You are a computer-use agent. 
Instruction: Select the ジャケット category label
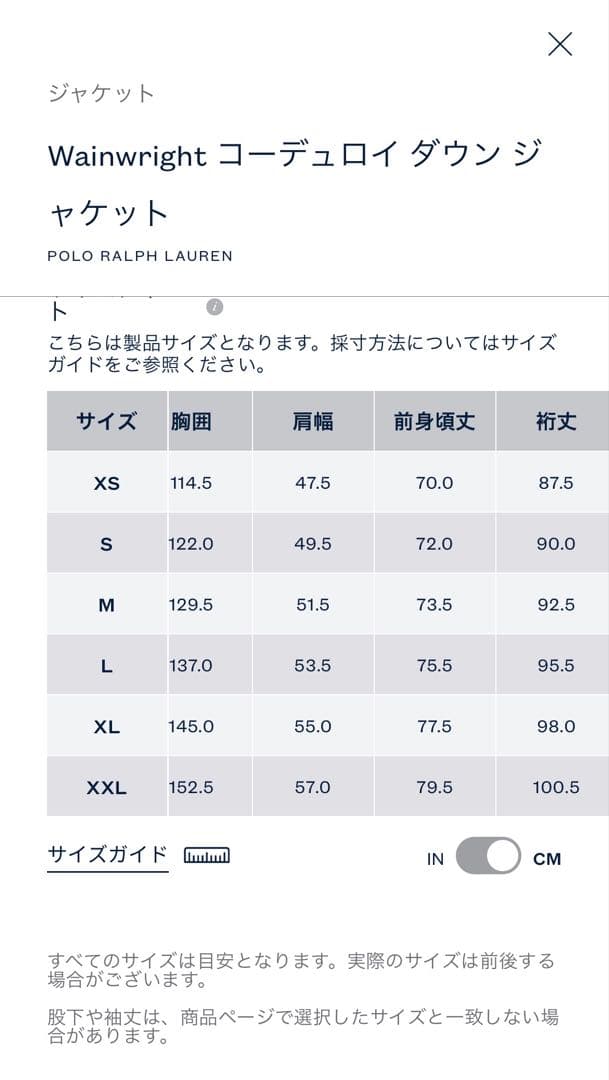(100, 94)
